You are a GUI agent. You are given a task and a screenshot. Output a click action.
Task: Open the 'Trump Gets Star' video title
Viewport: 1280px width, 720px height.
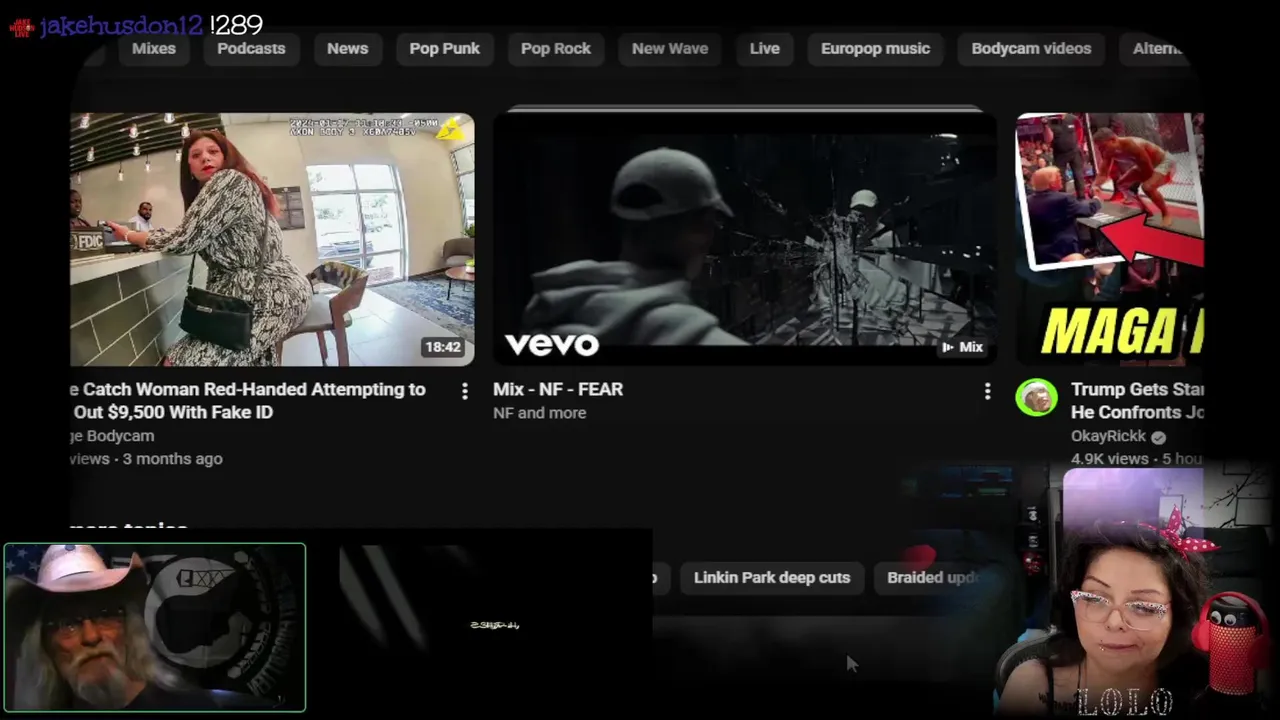(x=1137, y=401)
